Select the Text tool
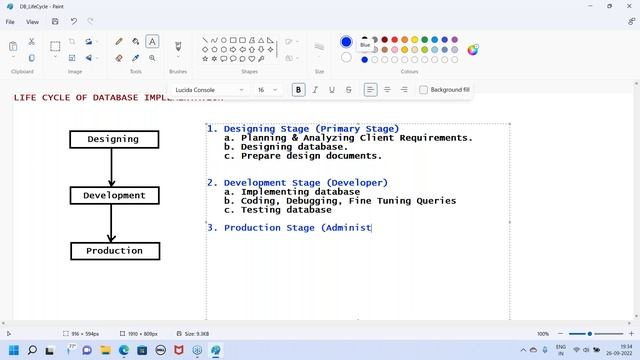Viewport: 640px width, 360px height. pyautogui.click(x=152, y=41)
